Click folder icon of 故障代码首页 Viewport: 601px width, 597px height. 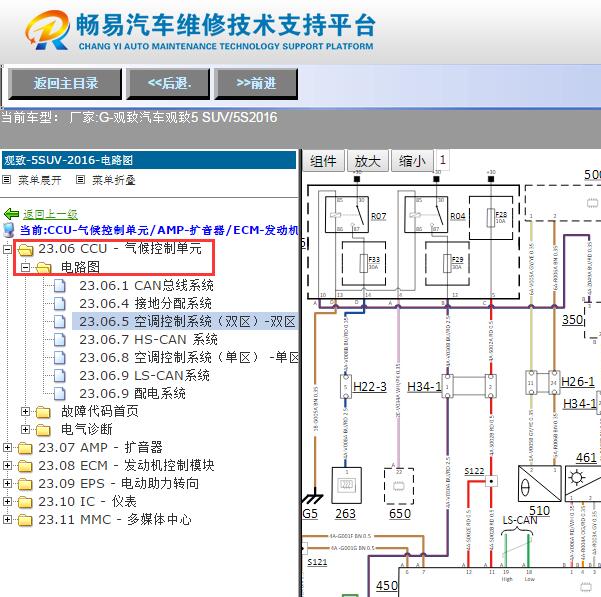click(43, 412)
